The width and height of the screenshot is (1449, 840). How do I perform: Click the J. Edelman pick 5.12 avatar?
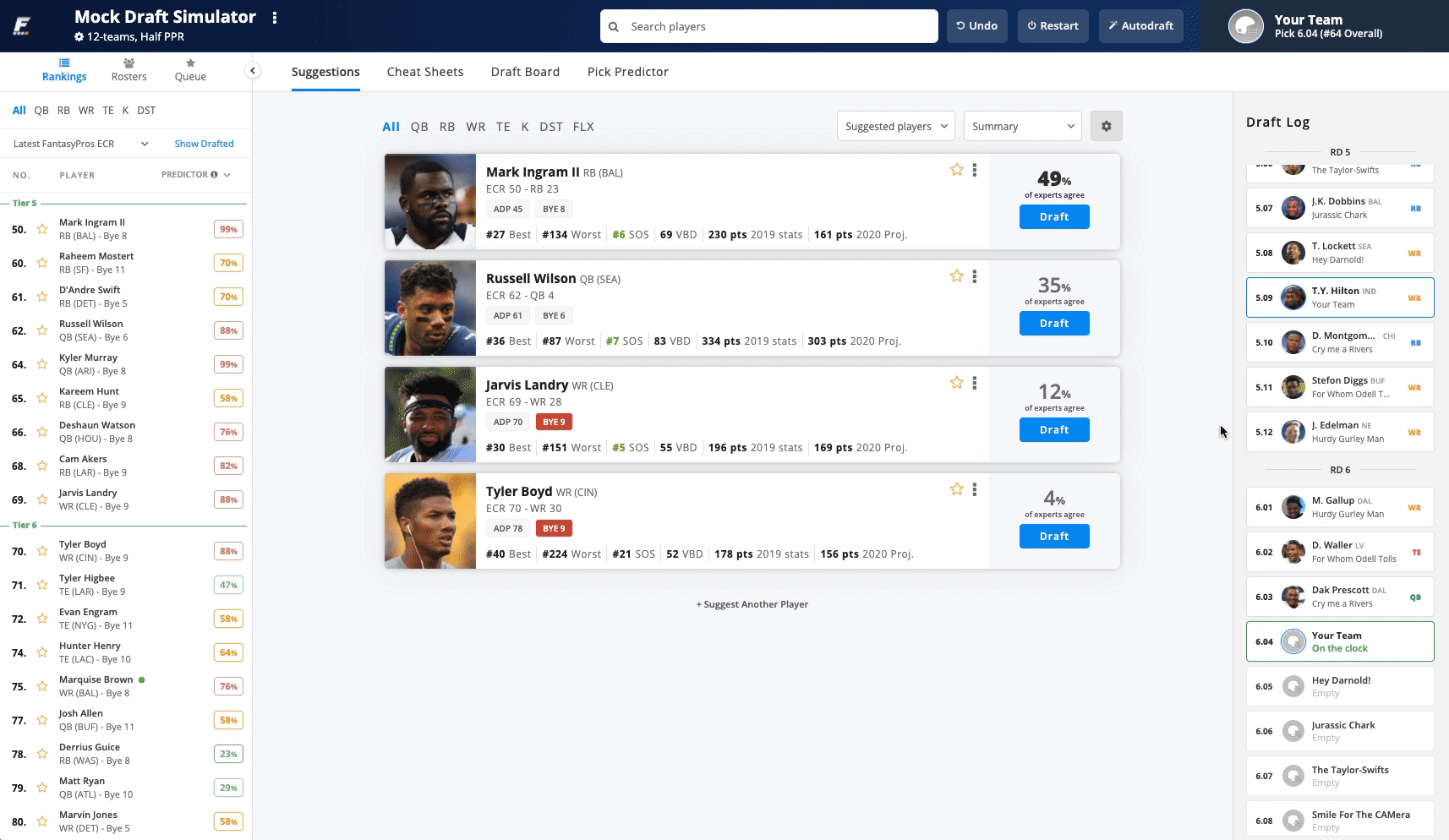pos(1293,432)
